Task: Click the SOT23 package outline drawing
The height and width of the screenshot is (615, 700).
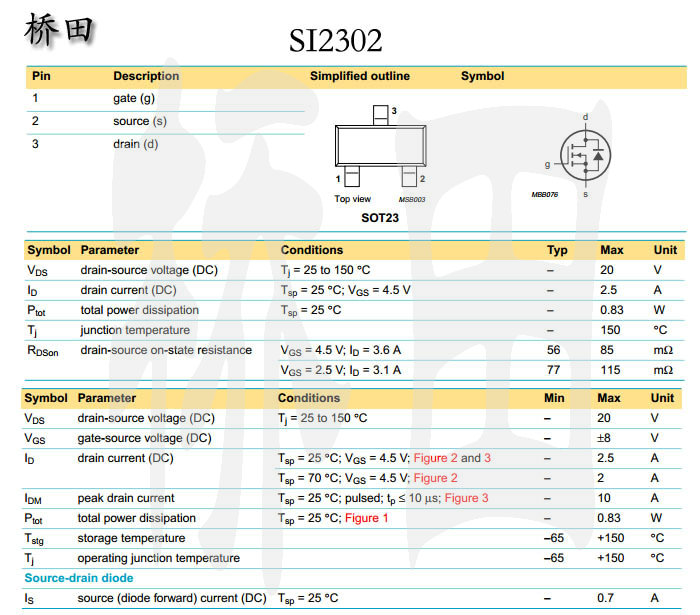Action: [381, 146]
